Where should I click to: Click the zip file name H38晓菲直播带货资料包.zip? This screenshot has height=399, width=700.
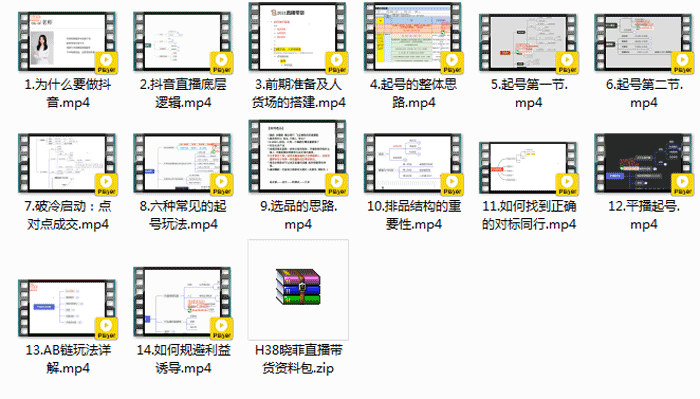298,359
